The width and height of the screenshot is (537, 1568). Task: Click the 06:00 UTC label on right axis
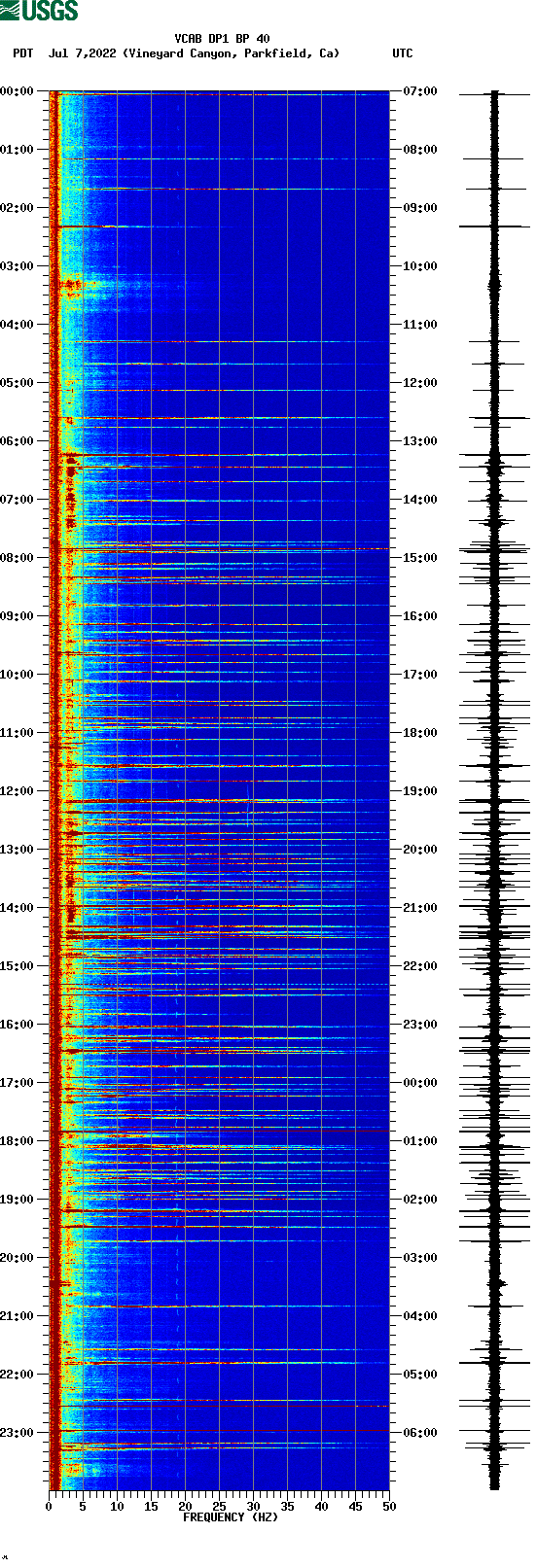(420, 1433)
